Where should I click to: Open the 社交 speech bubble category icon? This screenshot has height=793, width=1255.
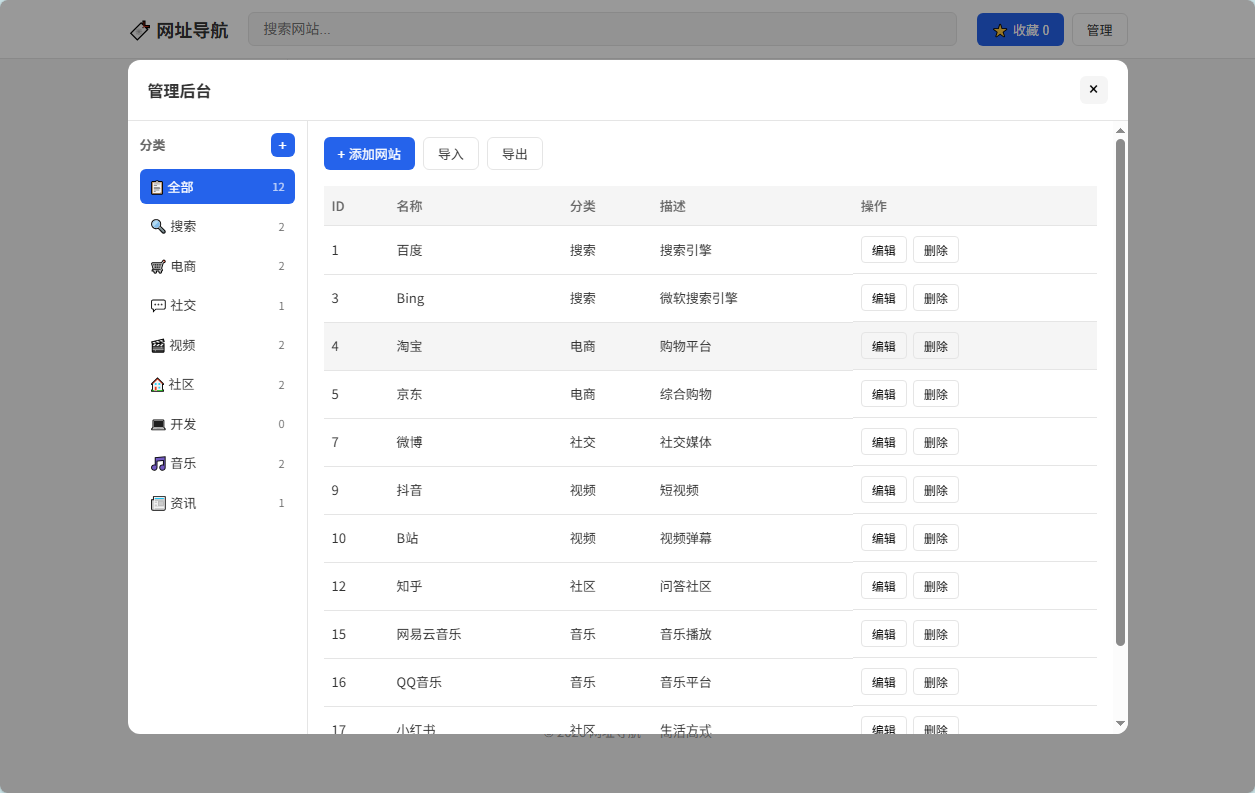click(158, 305)
